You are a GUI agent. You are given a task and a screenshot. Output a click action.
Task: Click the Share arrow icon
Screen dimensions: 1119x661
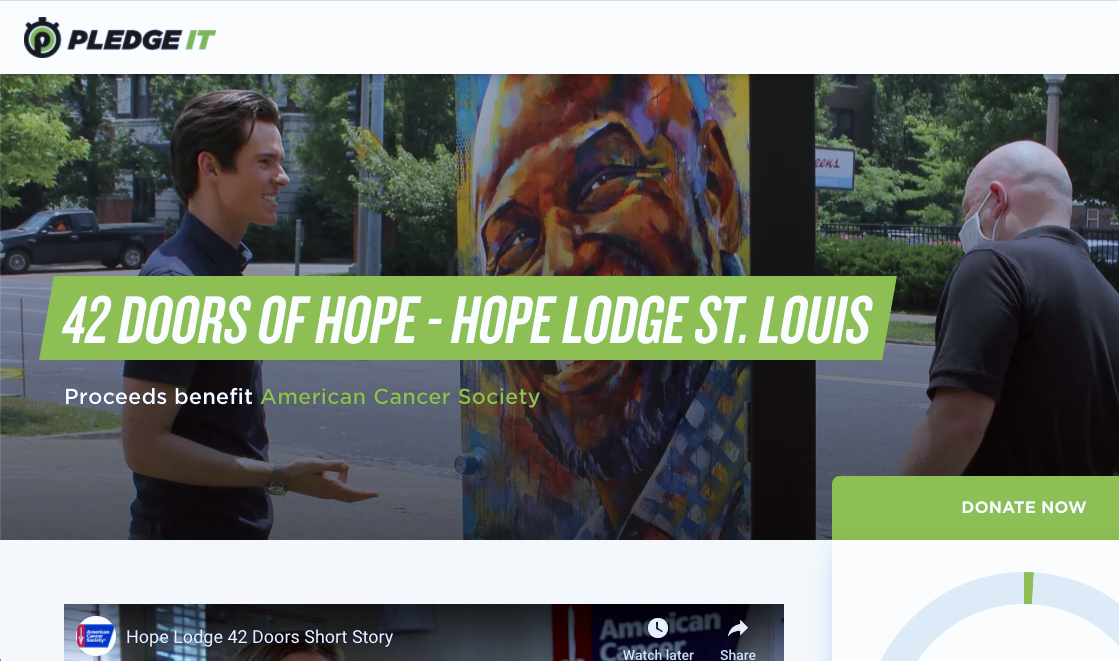click(737, 628)
